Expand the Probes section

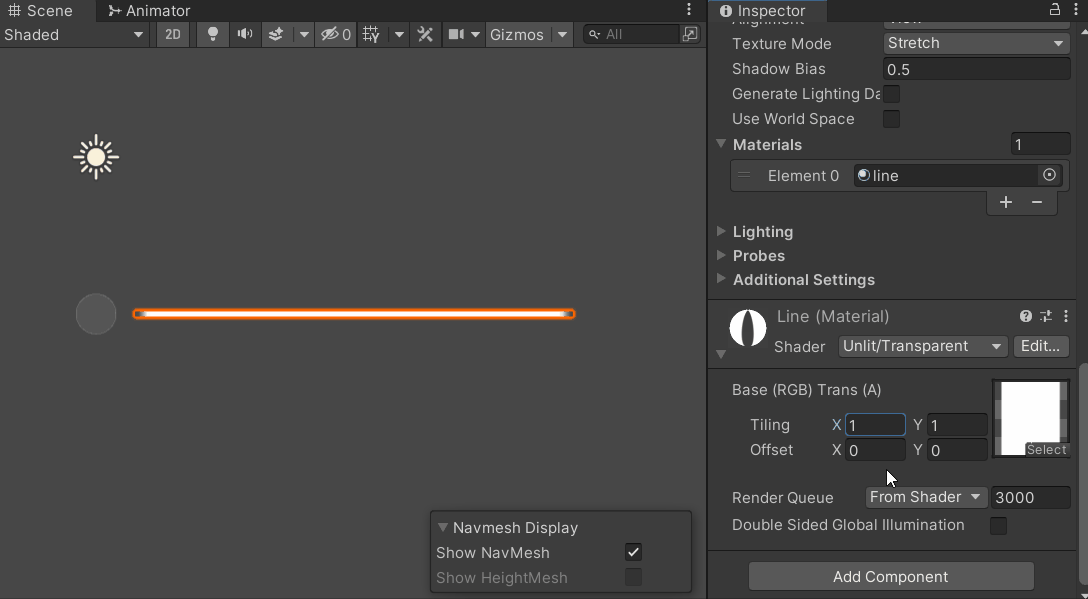coord(721,255)
